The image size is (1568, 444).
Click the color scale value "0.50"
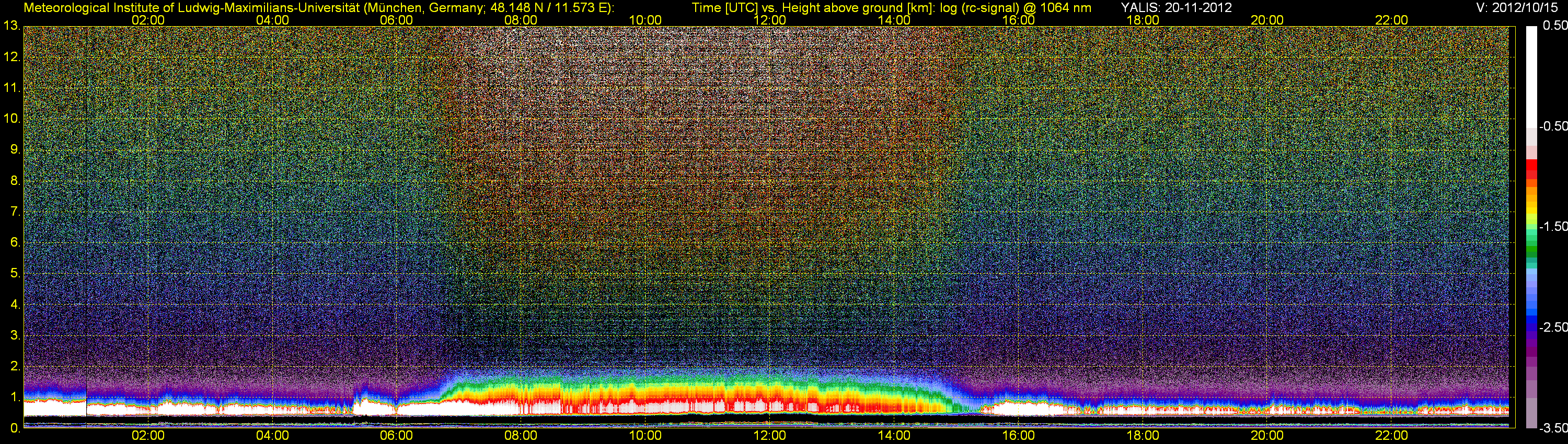[x=1554, y=26]
